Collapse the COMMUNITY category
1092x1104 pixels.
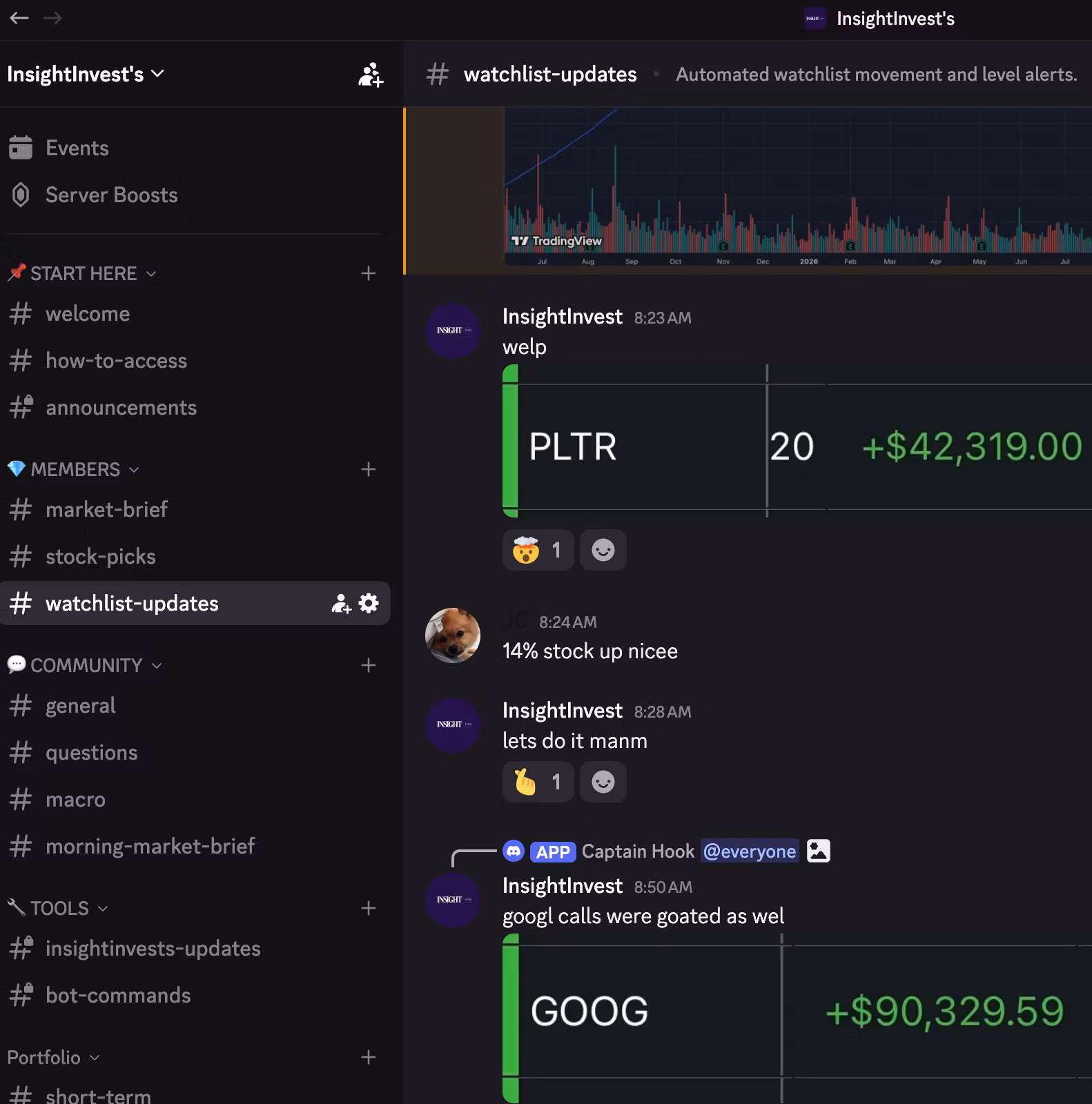coord(85,665)
